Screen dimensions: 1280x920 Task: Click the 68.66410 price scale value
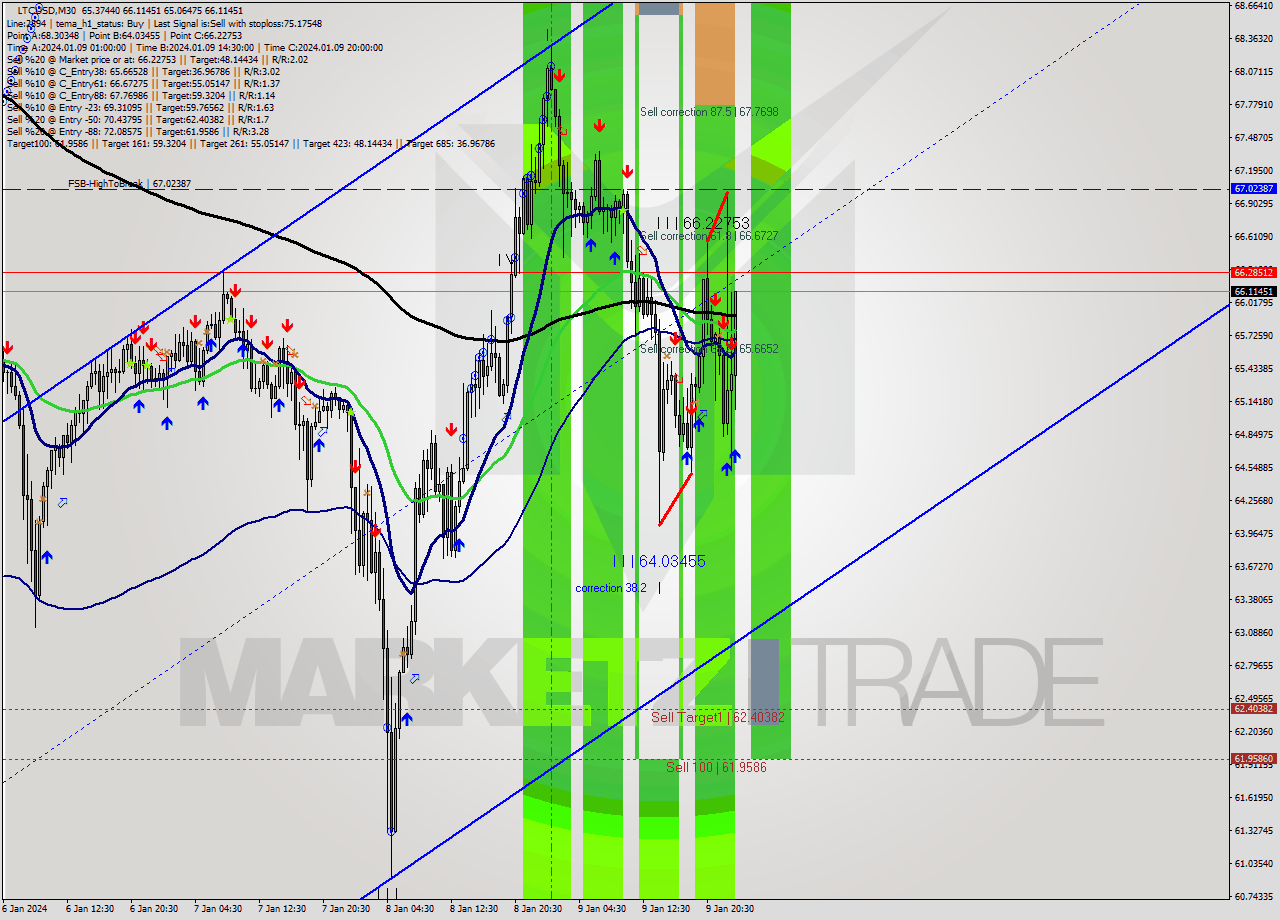coord(1254,6)
